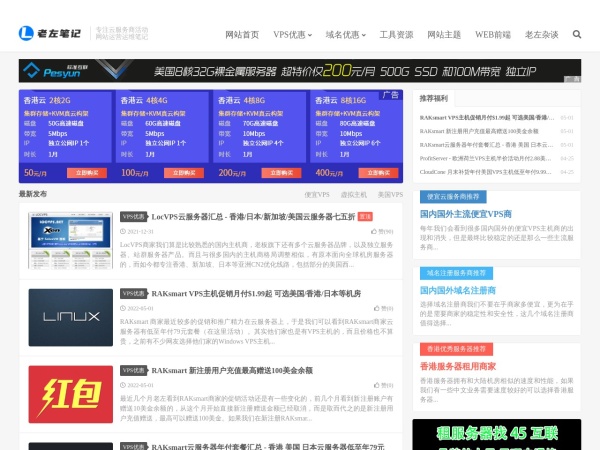Click the 老左笔记 site logo
The width and height of the screenshot is (600, 450).
click(x=50, y=34)
